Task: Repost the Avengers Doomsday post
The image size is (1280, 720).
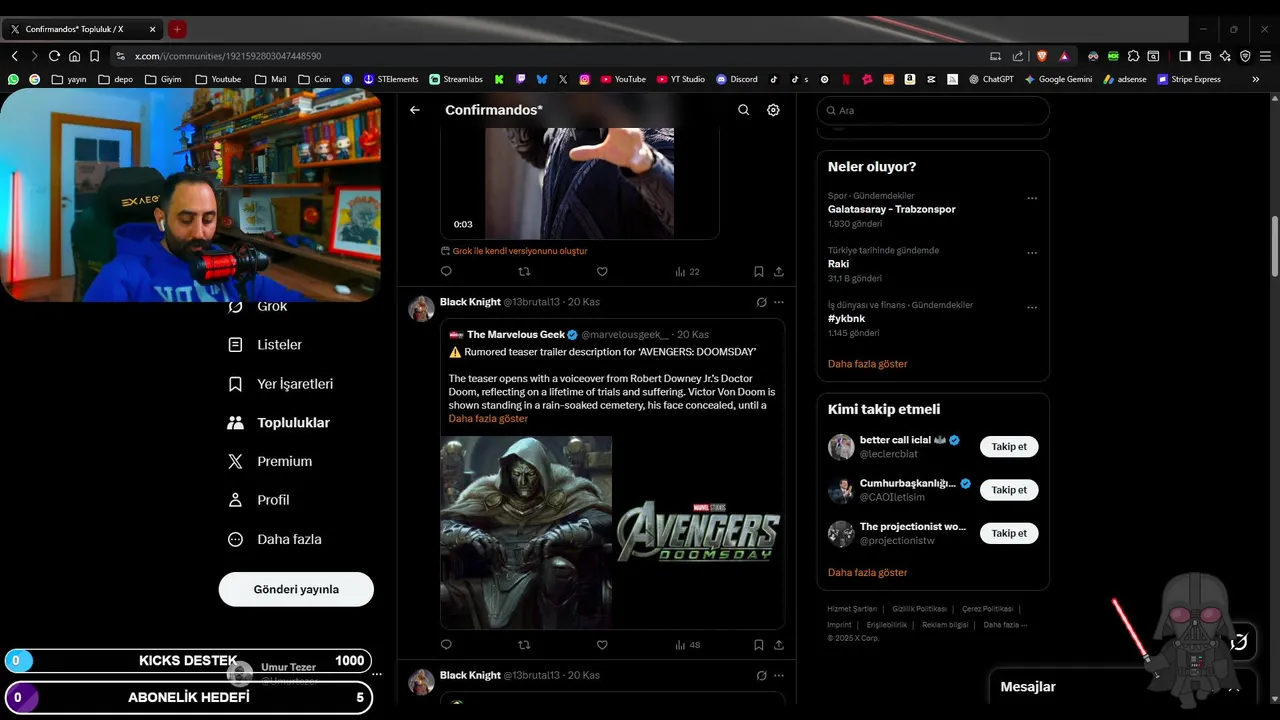Action: 524,645
